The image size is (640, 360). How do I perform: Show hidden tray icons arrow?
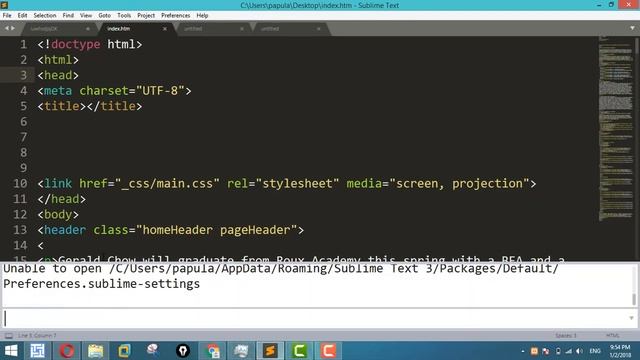[x=523, y=351]
